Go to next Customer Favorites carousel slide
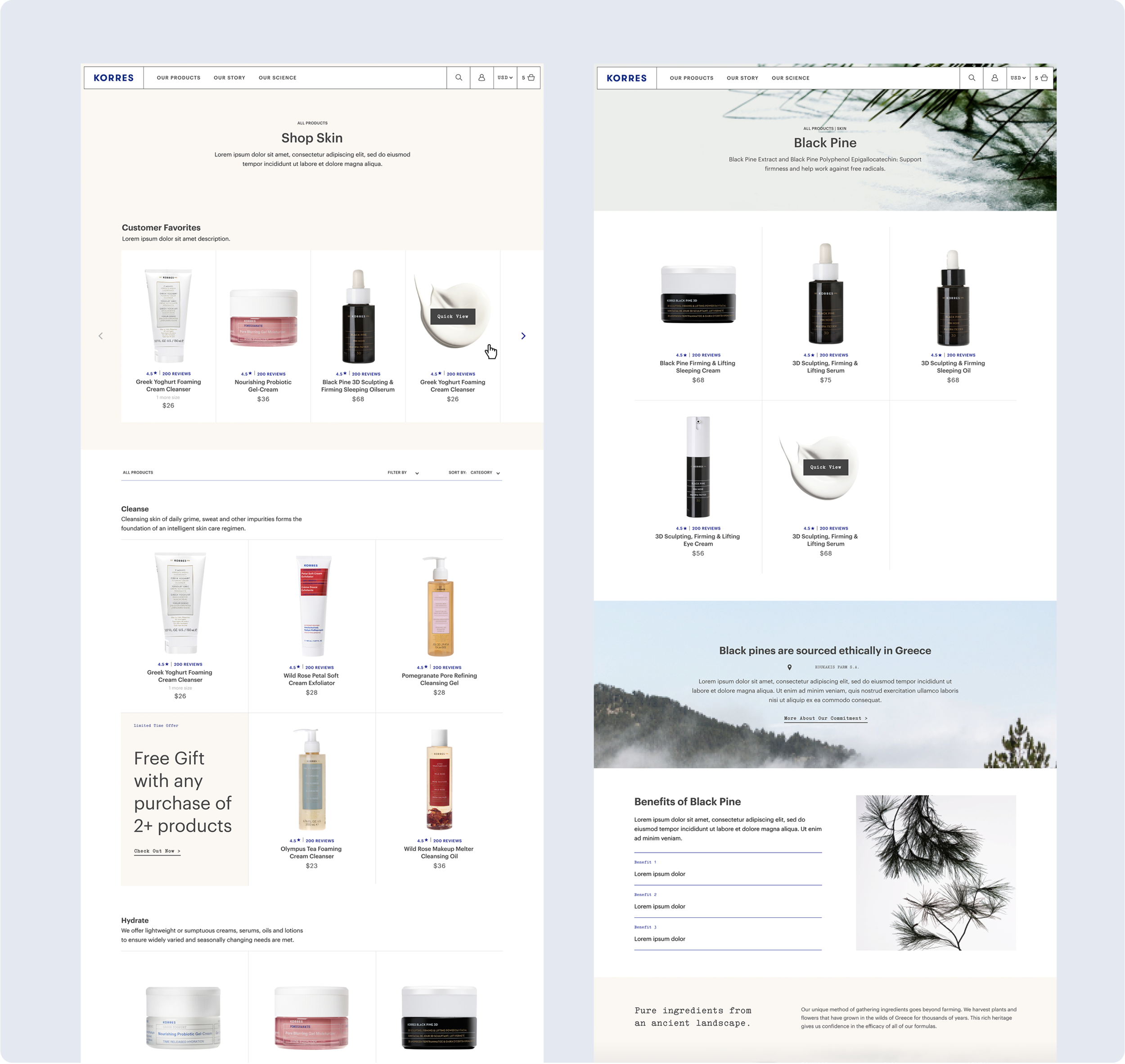The width and height of the screenshot is (1125, 1064). click(x=523, y=336)
